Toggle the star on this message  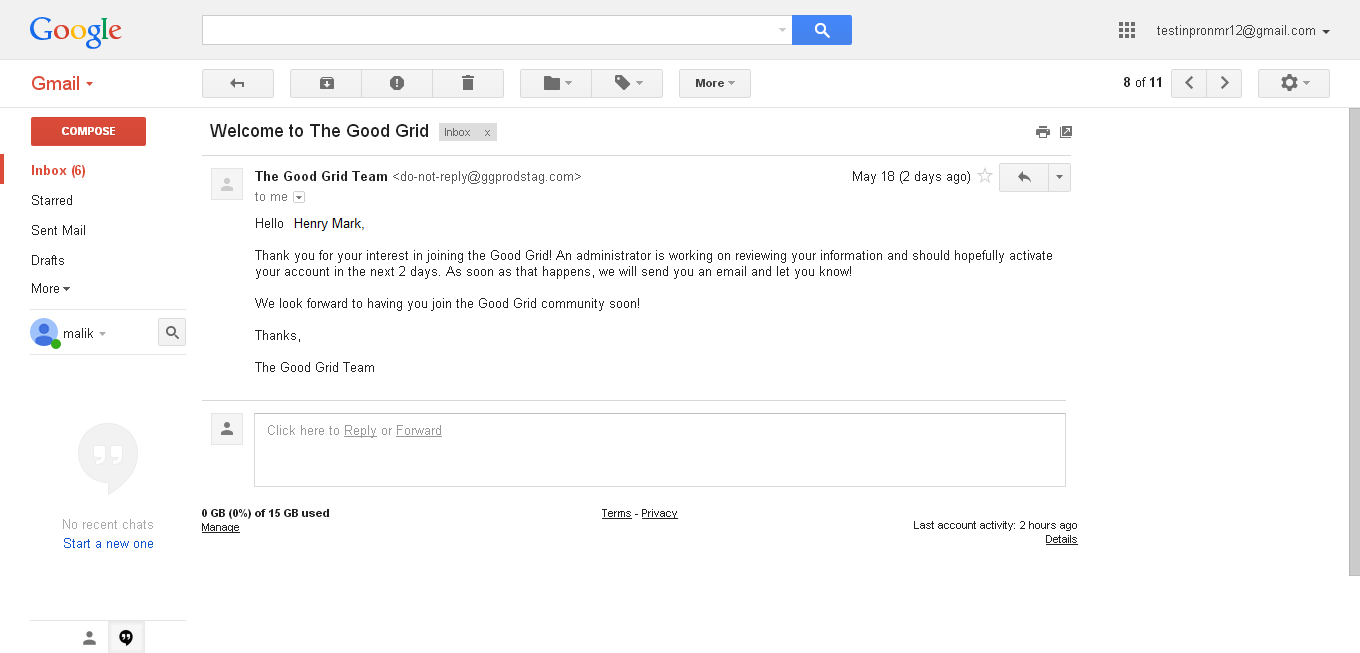pos(985,176)
